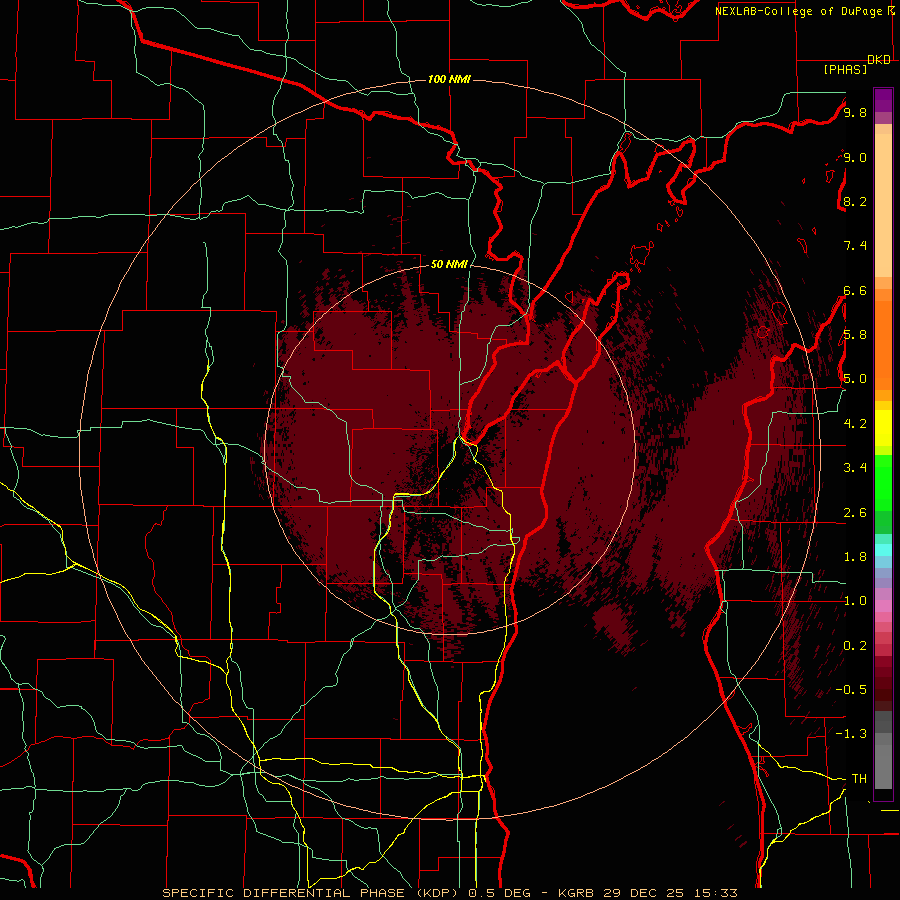Pick the yellow segment of the color bar
Image resolution: width=900 pixels, height=900 pixels.
click(x=883, y=428)
